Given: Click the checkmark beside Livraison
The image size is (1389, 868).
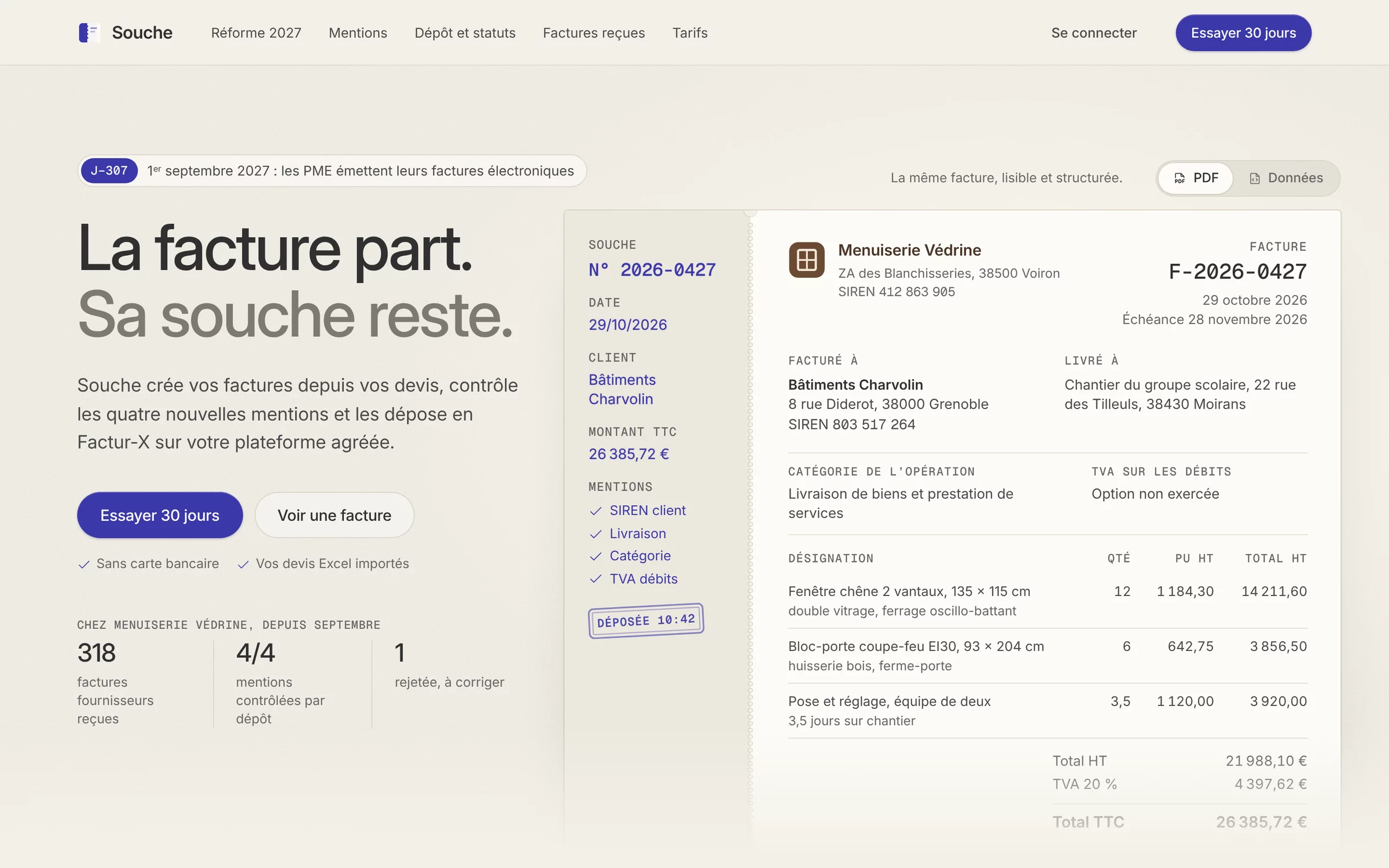Looking at the screenshot, I should point(596,534).
